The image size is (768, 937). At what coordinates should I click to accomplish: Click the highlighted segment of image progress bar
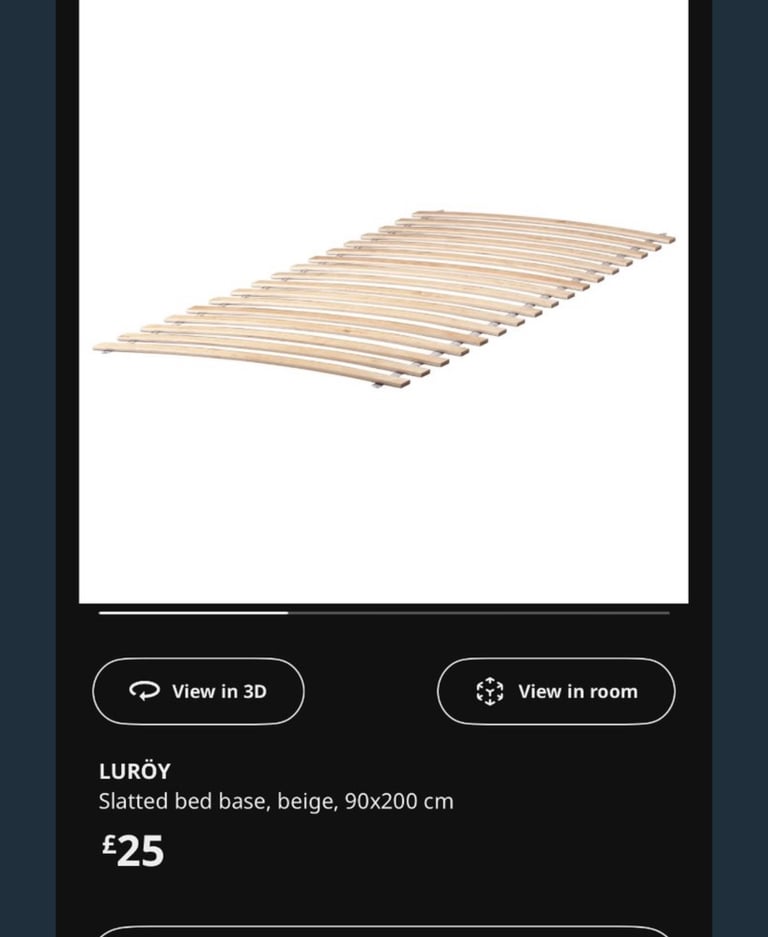[x=193, y=613]
